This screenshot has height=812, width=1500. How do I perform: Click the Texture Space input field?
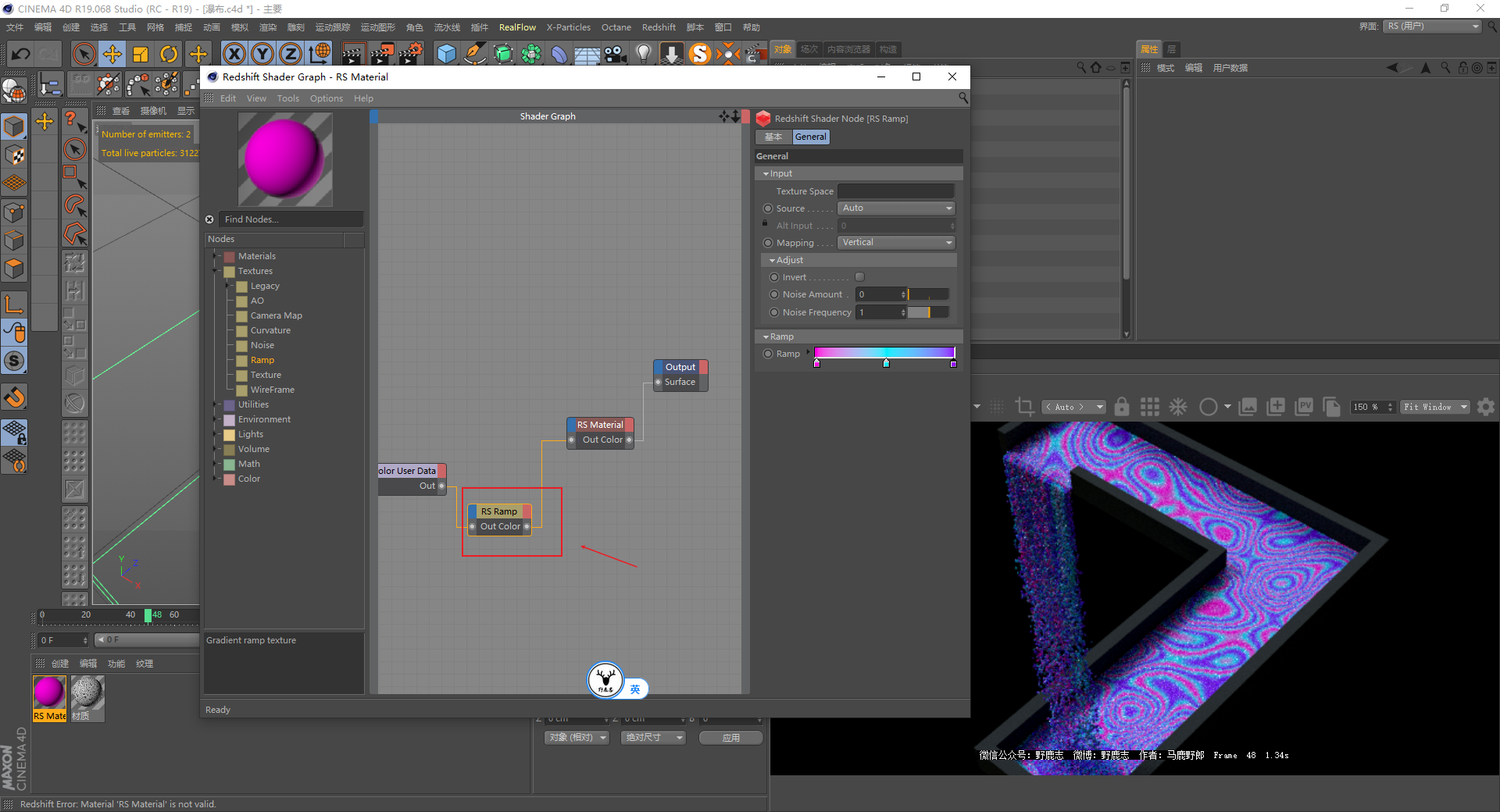(x=896, y=191)
